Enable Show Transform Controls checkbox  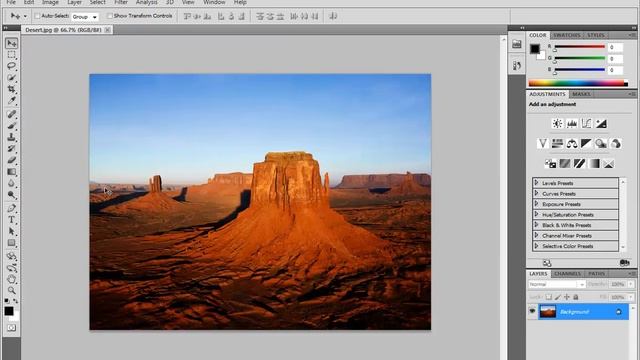click(x=109, y=16)
